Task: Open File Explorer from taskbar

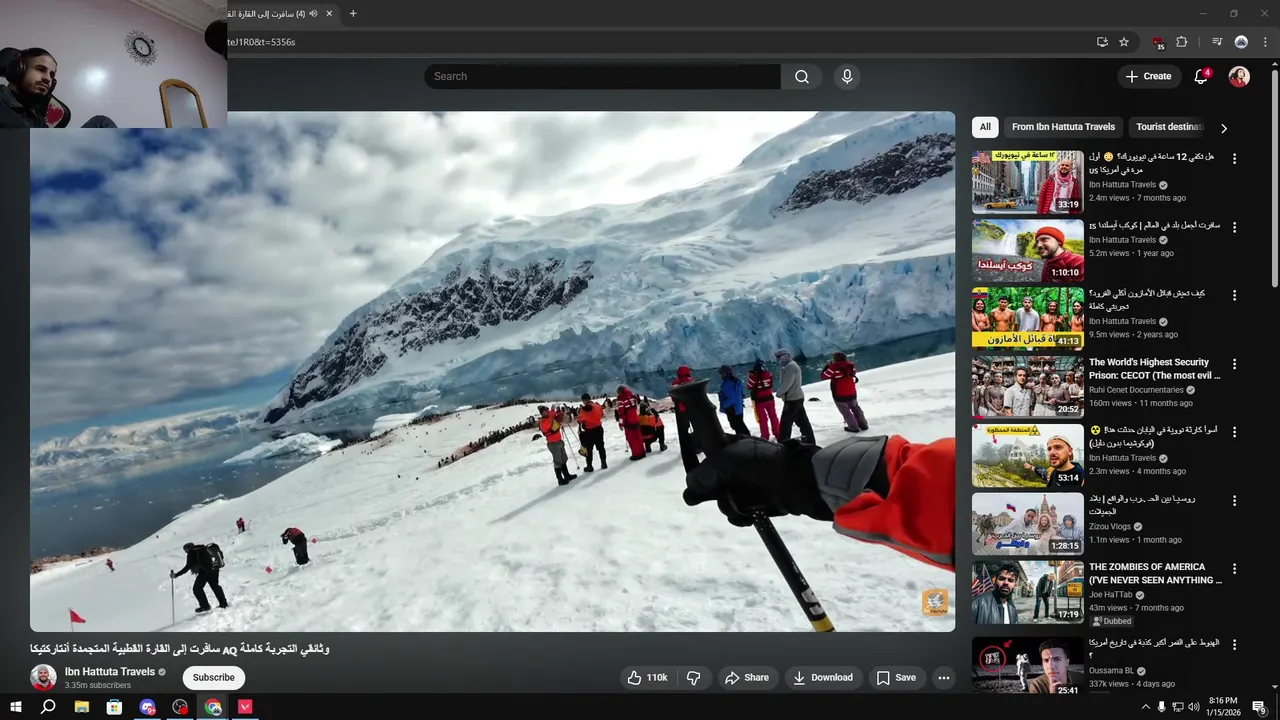Action: pyautogui.click(x=81, y=707)
